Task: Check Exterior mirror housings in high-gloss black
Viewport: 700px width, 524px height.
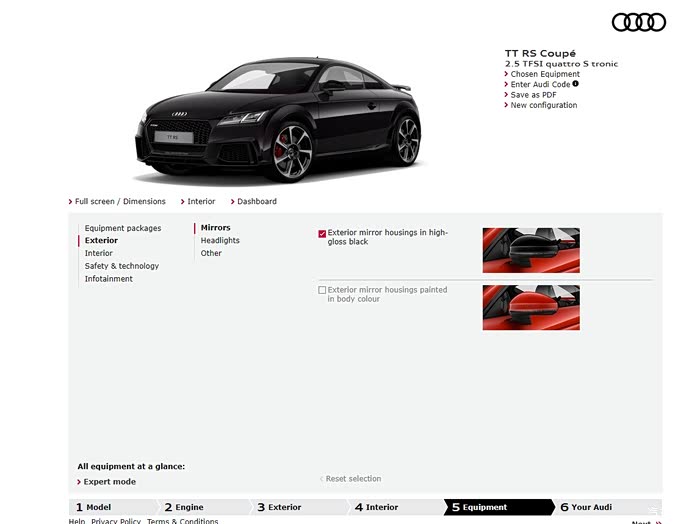Action: pyautogui.click(x=322, y=234)
